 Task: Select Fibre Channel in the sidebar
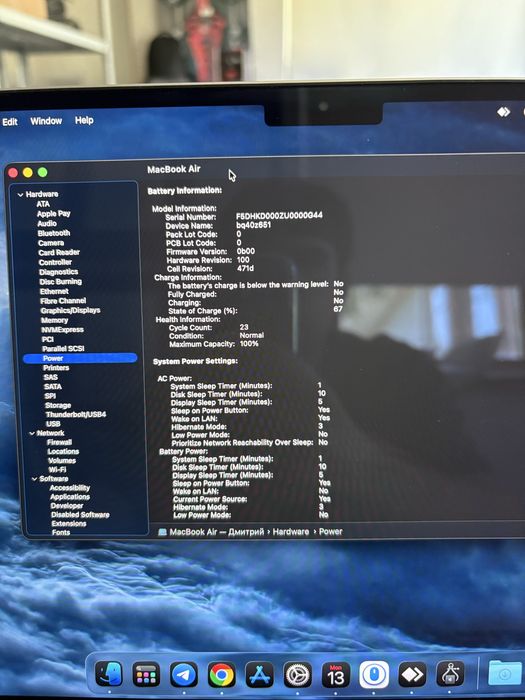63,301
